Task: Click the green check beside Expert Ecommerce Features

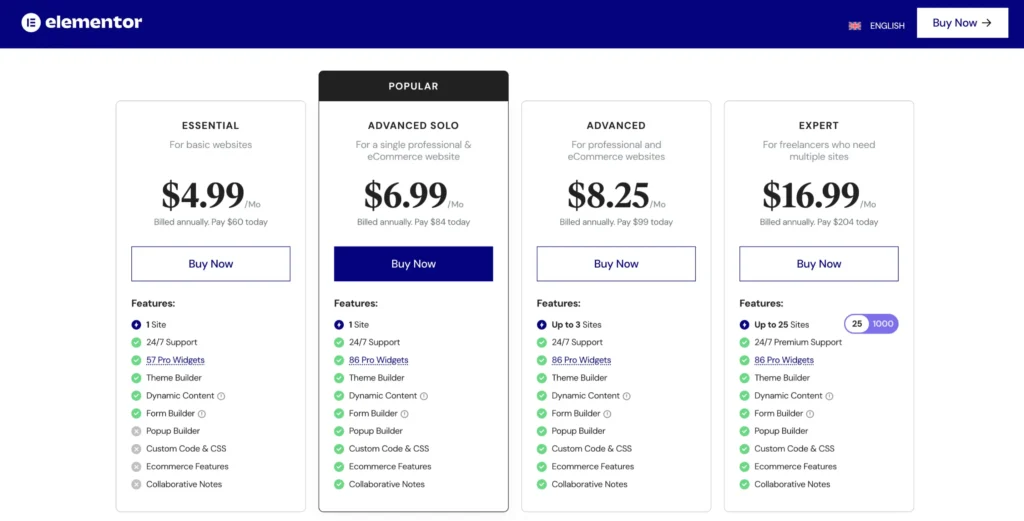Action: [744, 466]
